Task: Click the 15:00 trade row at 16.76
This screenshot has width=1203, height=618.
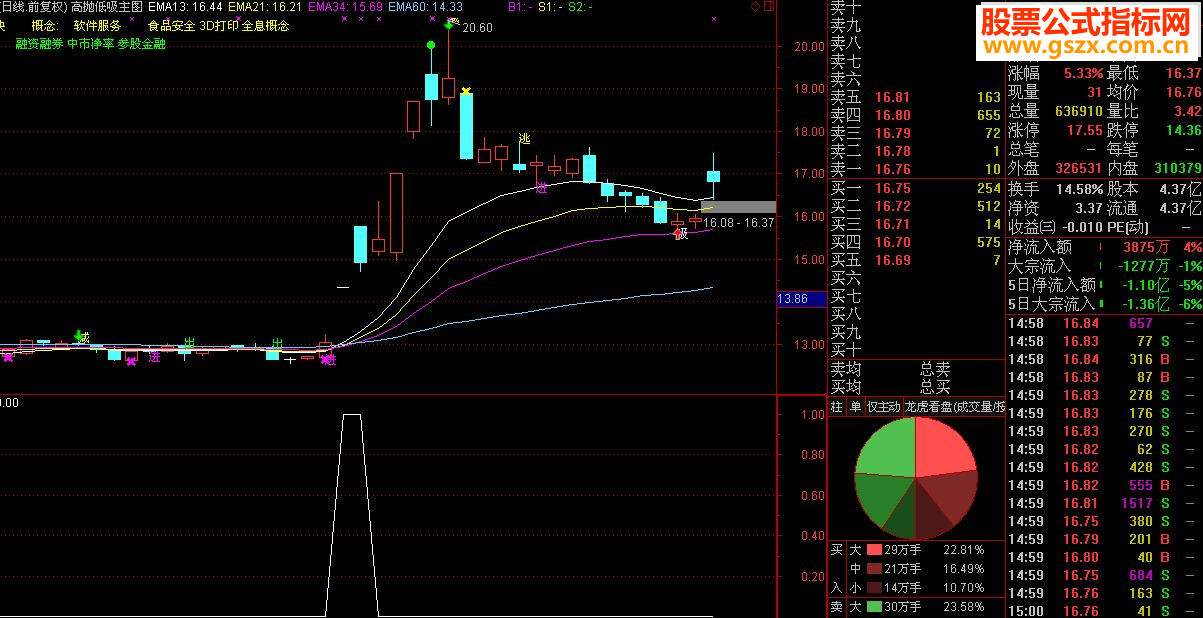Action: [x=1104, y=611]
